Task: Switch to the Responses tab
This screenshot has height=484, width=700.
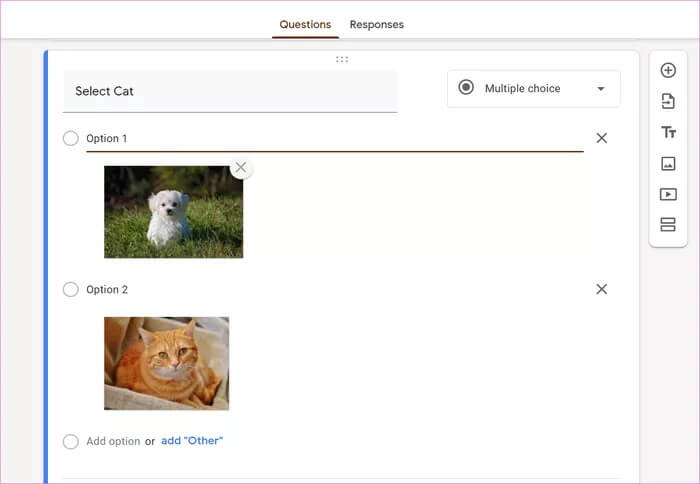Action: 376,25
